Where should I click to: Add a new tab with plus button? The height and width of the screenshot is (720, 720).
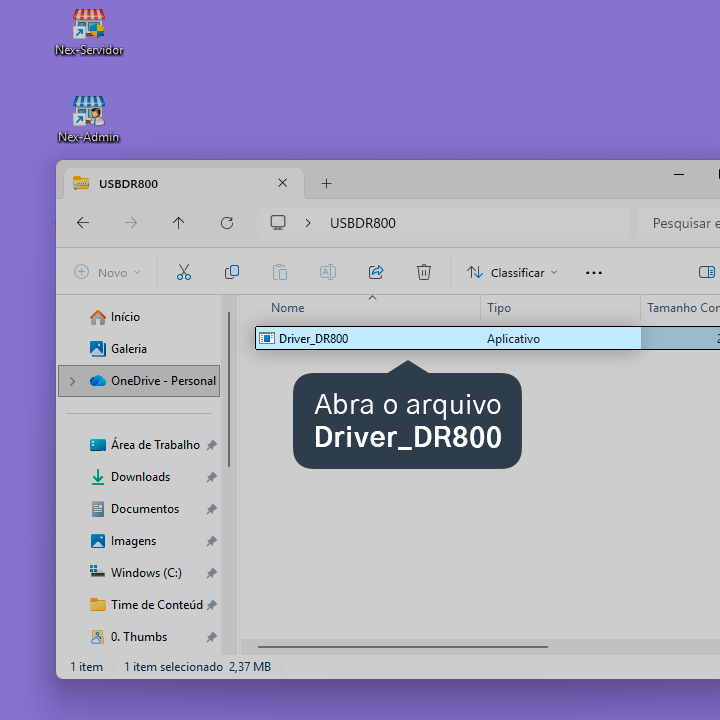tap(326, 184)
